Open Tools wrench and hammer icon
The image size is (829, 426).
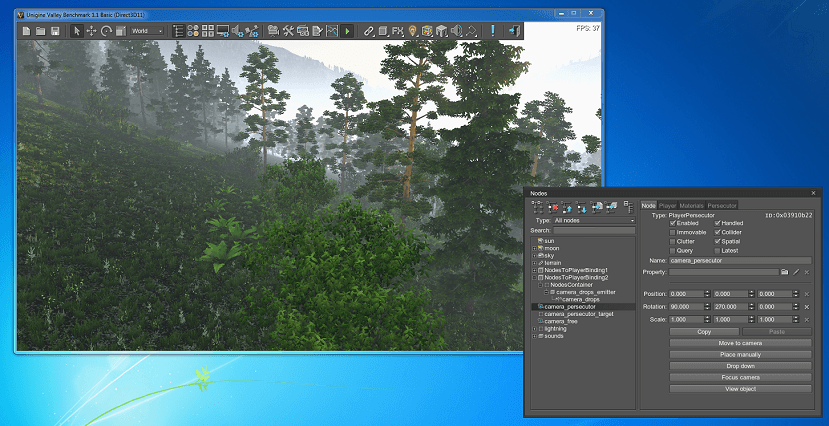click(288, 31)
